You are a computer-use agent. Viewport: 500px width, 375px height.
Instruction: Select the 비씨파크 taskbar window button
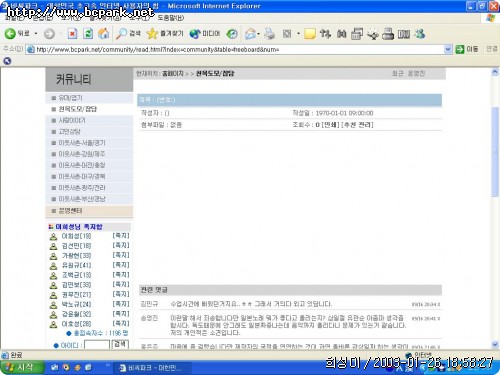tap(153, 368)
